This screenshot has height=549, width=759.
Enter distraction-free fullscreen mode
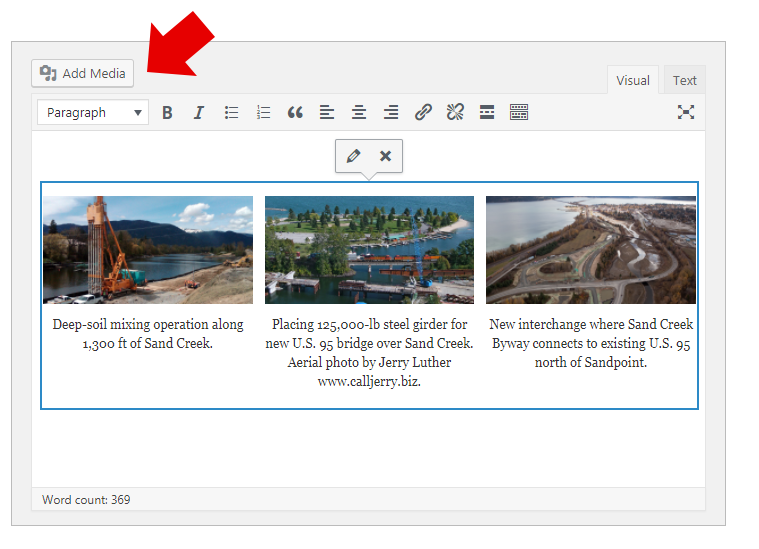click(686, 112)
